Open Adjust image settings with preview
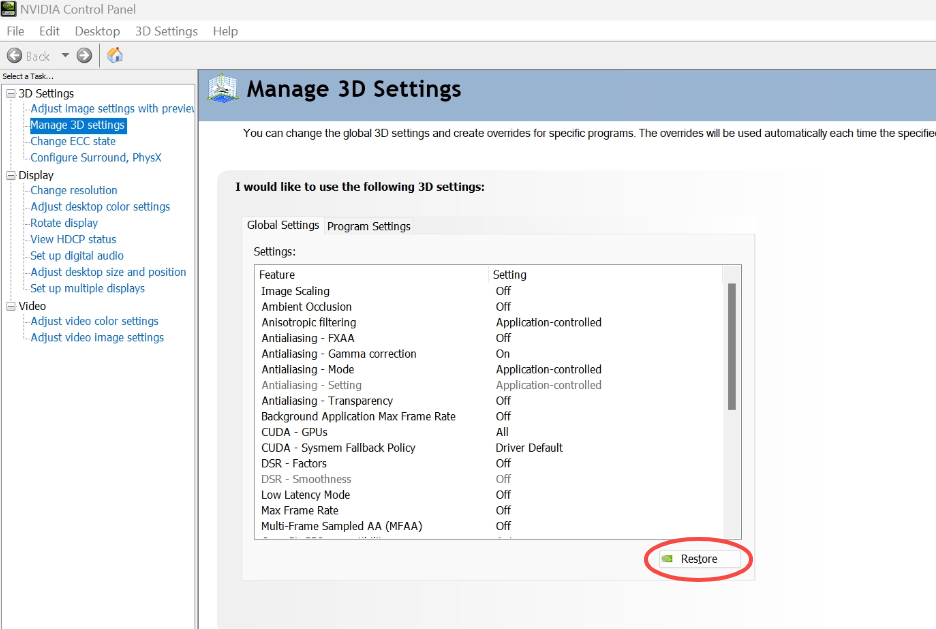936x629 pixels. pos(112,109)
